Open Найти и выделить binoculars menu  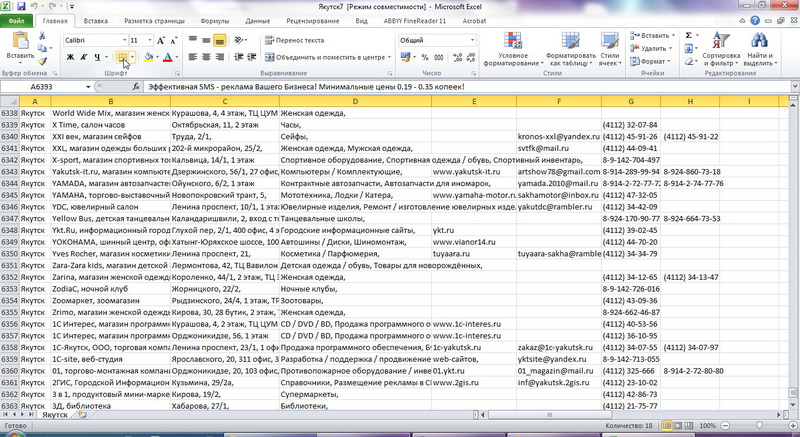click(x=760, y=49)
